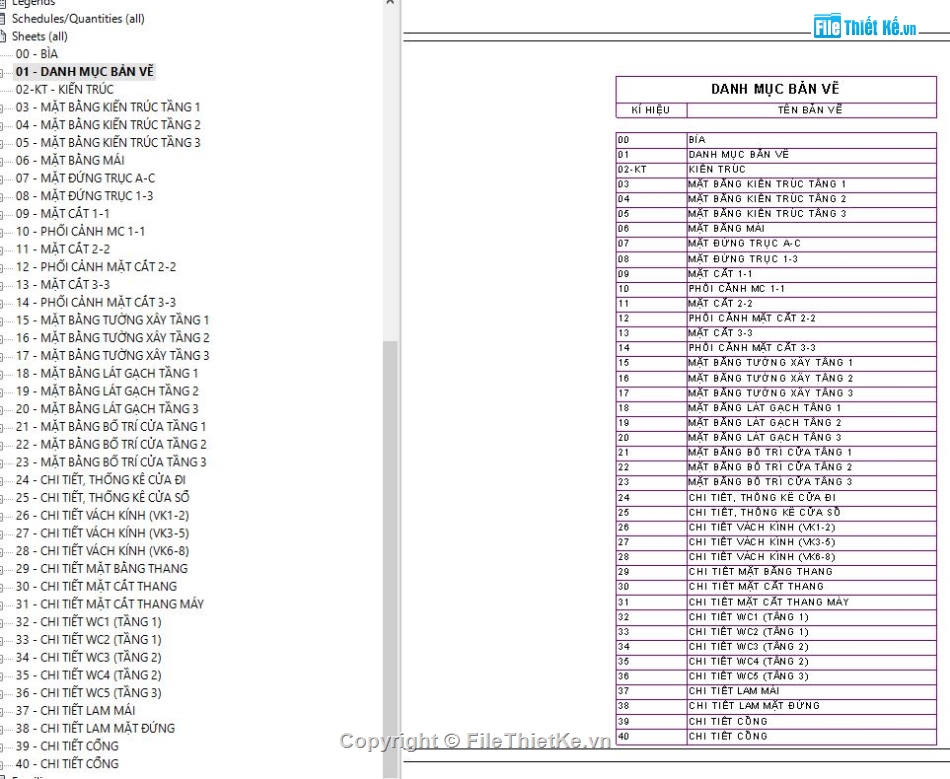Click DANH MỤC BẢN VẼ table title
This screenshot has height=779, width=950.
[x=775, y=89]
